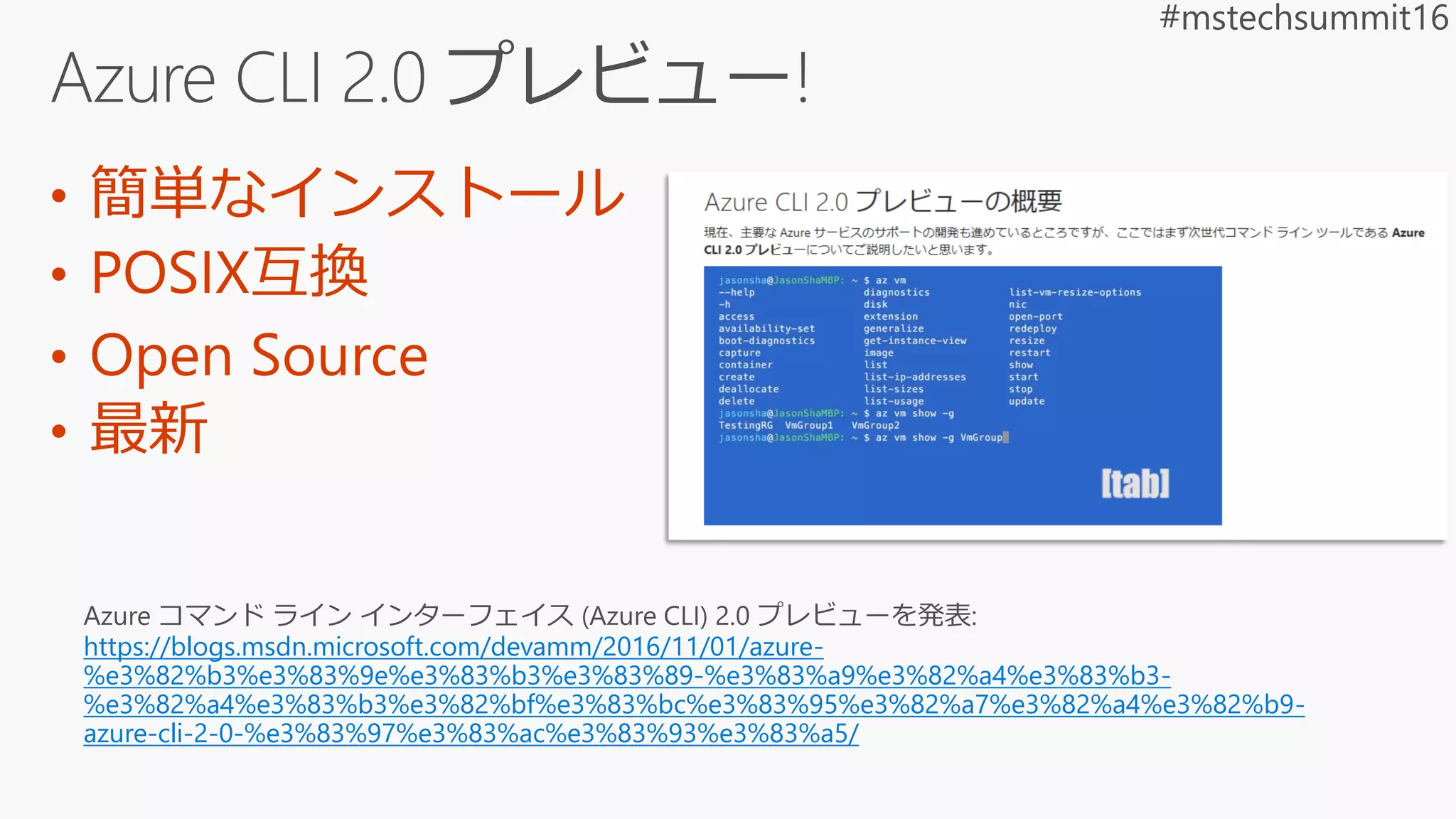This screenshot has width=1456, height=819.
Task: Click the #mstechsummit16 hashtag text
Action: 1304,17
